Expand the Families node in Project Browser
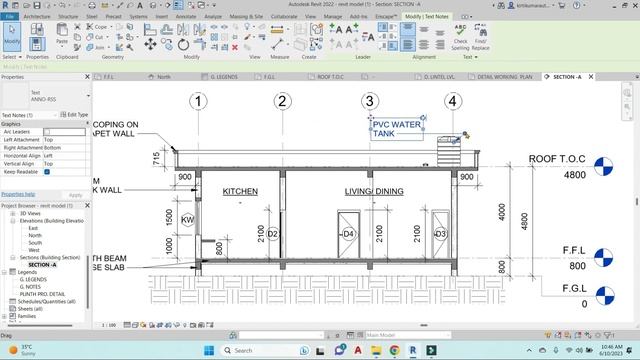The image size is (640, 360). point(4,316)
